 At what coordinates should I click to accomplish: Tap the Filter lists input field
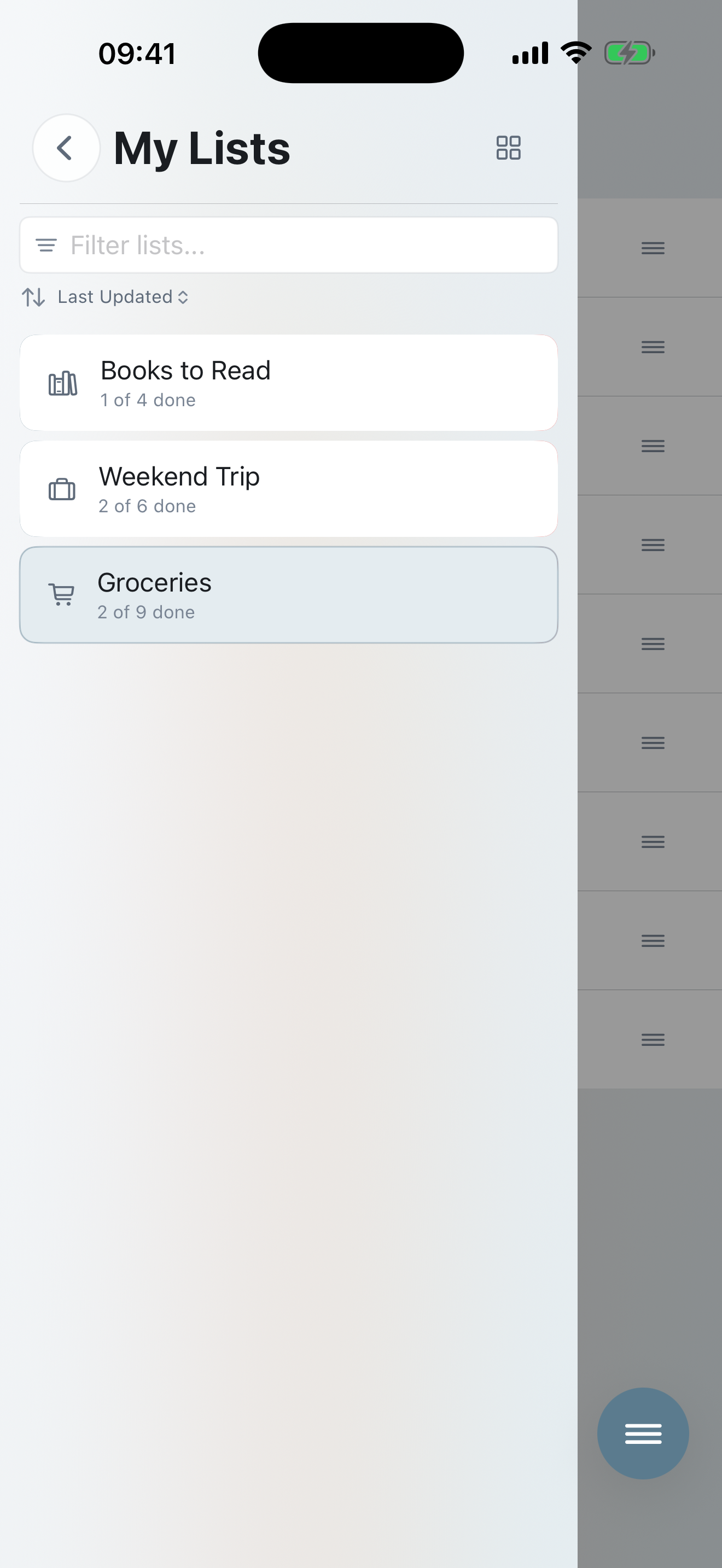point(289,245)
